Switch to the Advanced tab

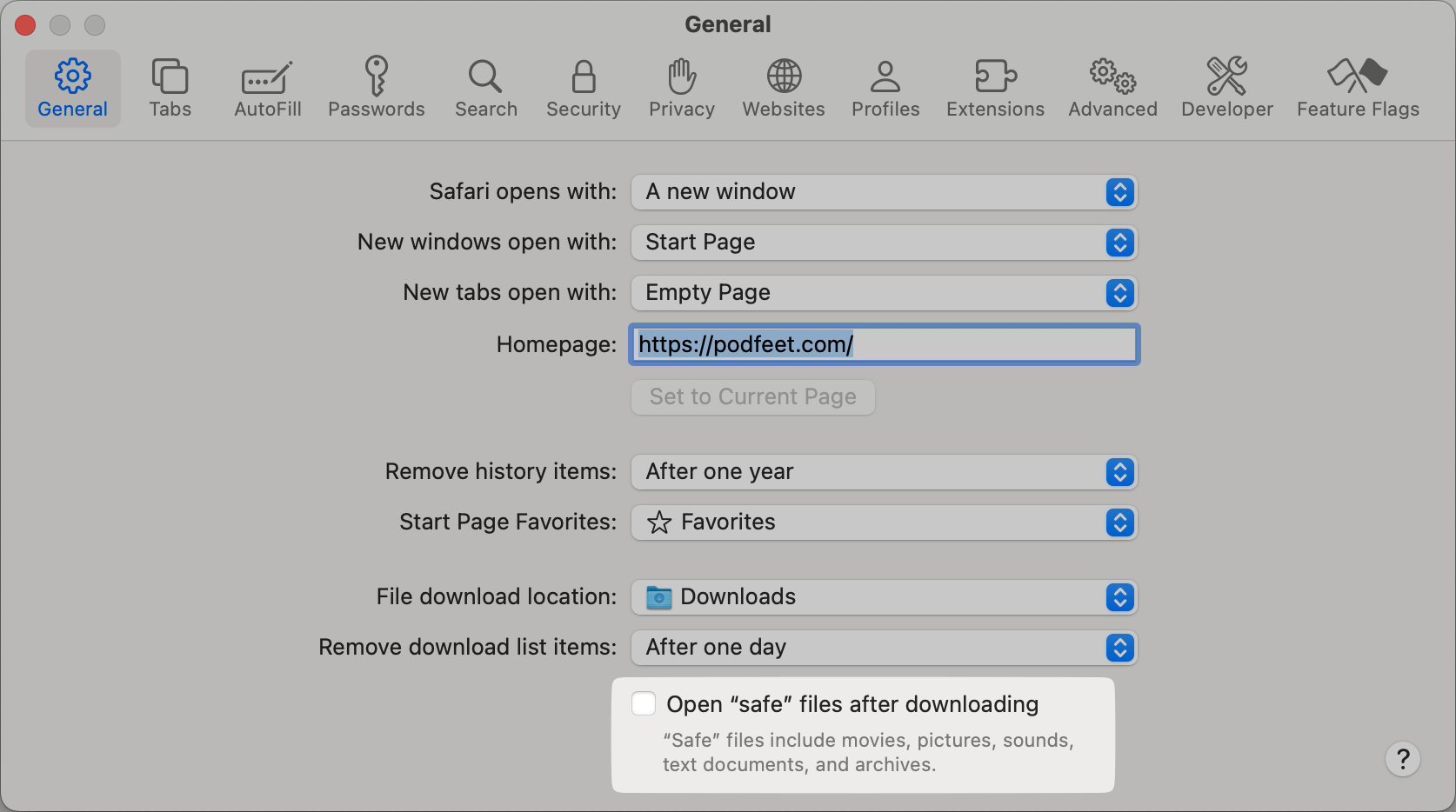point(1112,89)
